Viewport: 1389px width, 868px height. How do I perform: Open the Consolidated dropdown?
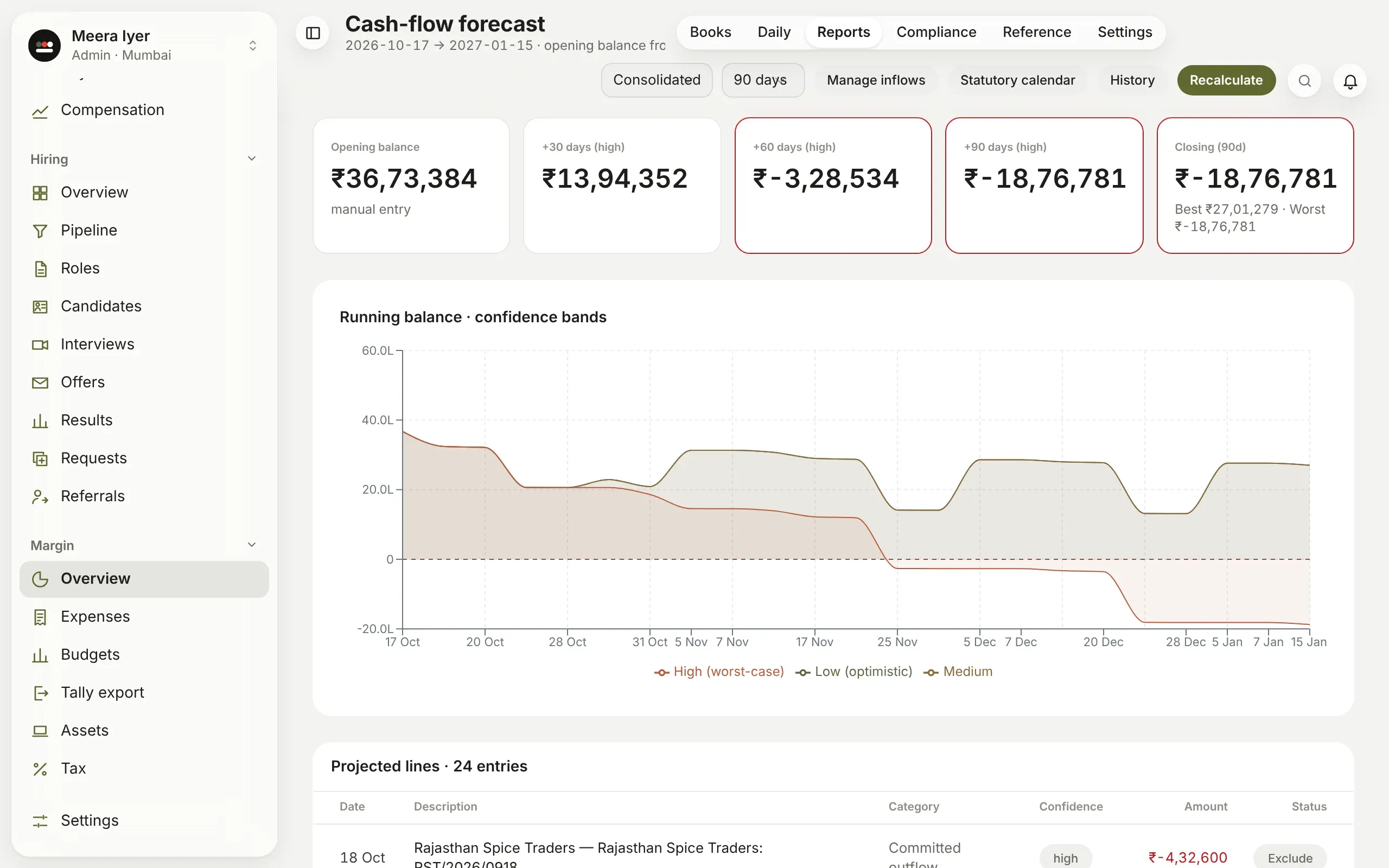coord(657,80)
